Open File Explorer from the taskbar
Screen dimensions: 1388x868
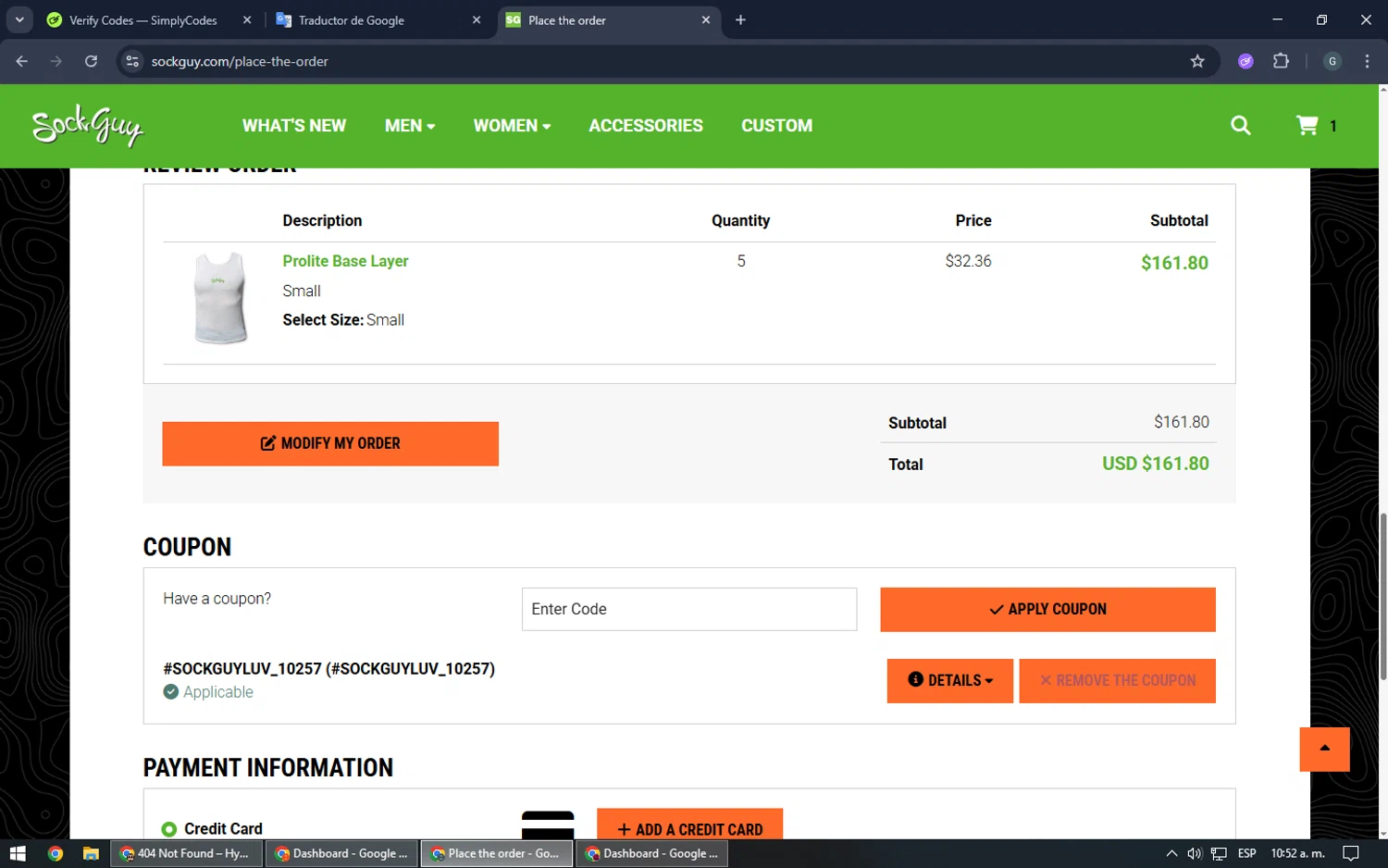(91, 853)
